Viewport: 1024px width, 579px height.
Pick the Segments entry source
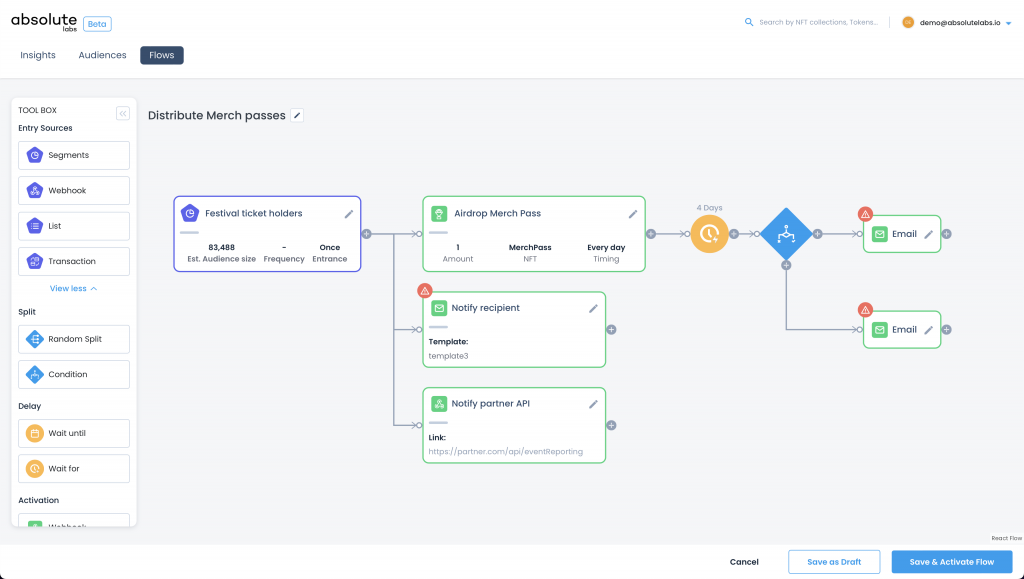click(x=74, y=155)
